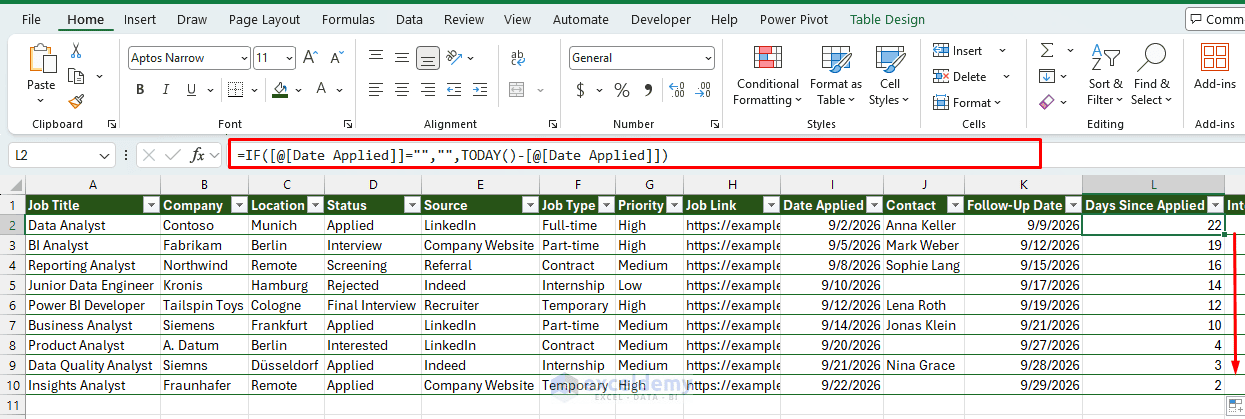Viewport: 1245px width, 419px height.
Task: Apply Percent Style format
Action: click(x=622, y=90)
